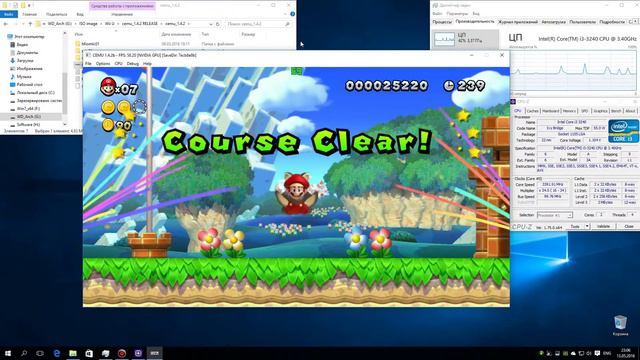Show the taskbar clock and calendar
Viewport: 640px width, 360px height.
pyautogui.click(x=625, y=353)
